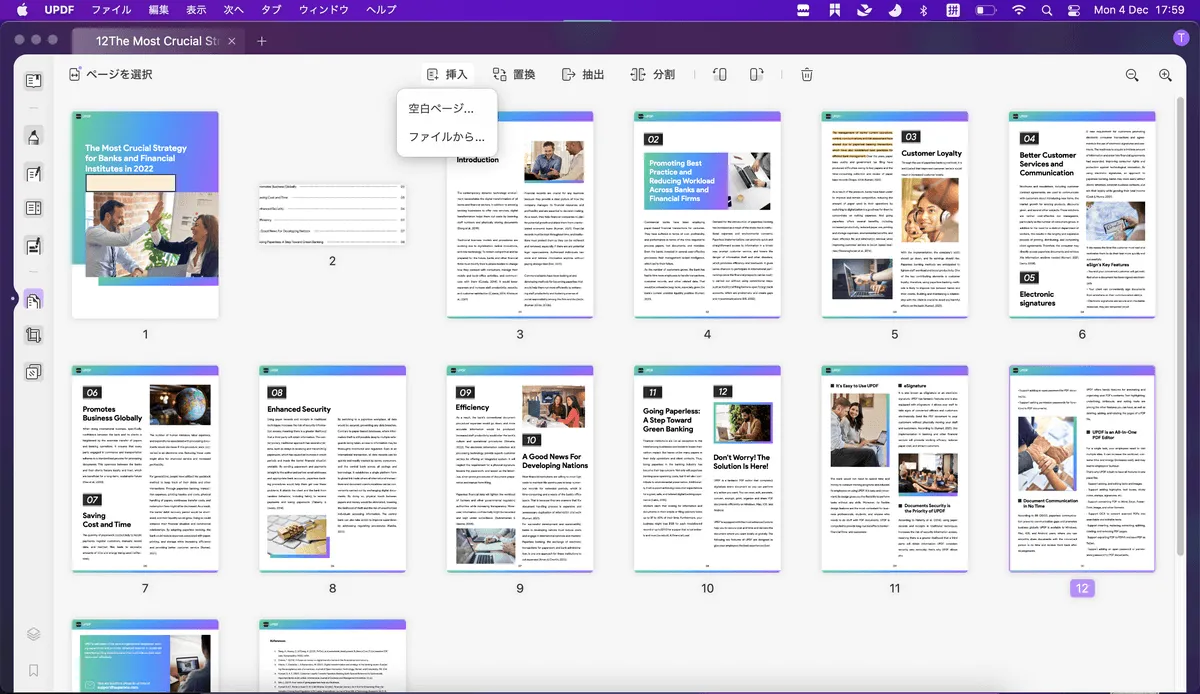Open the ヘルプ menu
1200x694 pixels.
point(381,10)
